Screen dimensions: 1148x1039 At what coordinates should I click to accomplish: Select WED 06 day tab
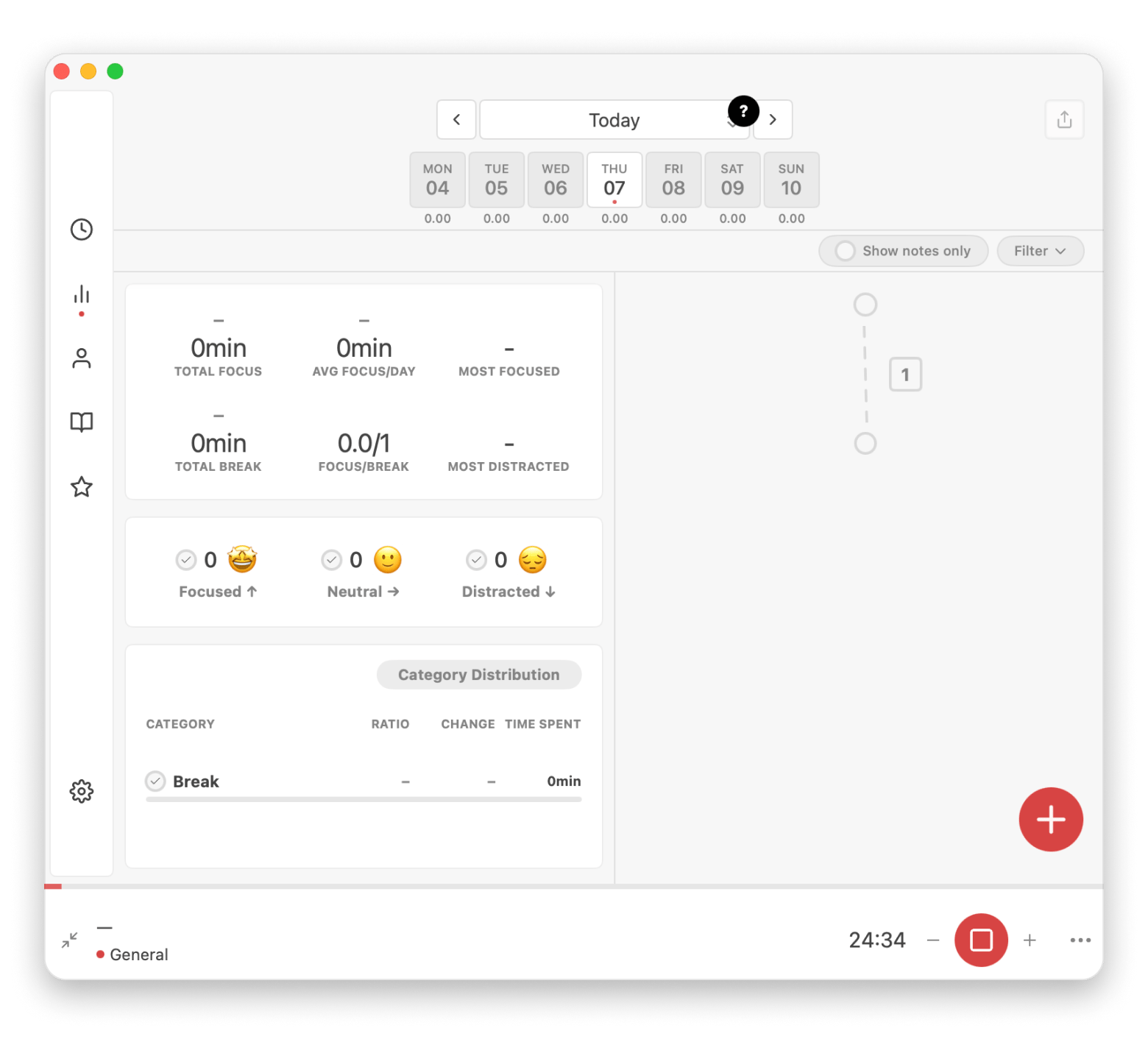click(556, 180)
